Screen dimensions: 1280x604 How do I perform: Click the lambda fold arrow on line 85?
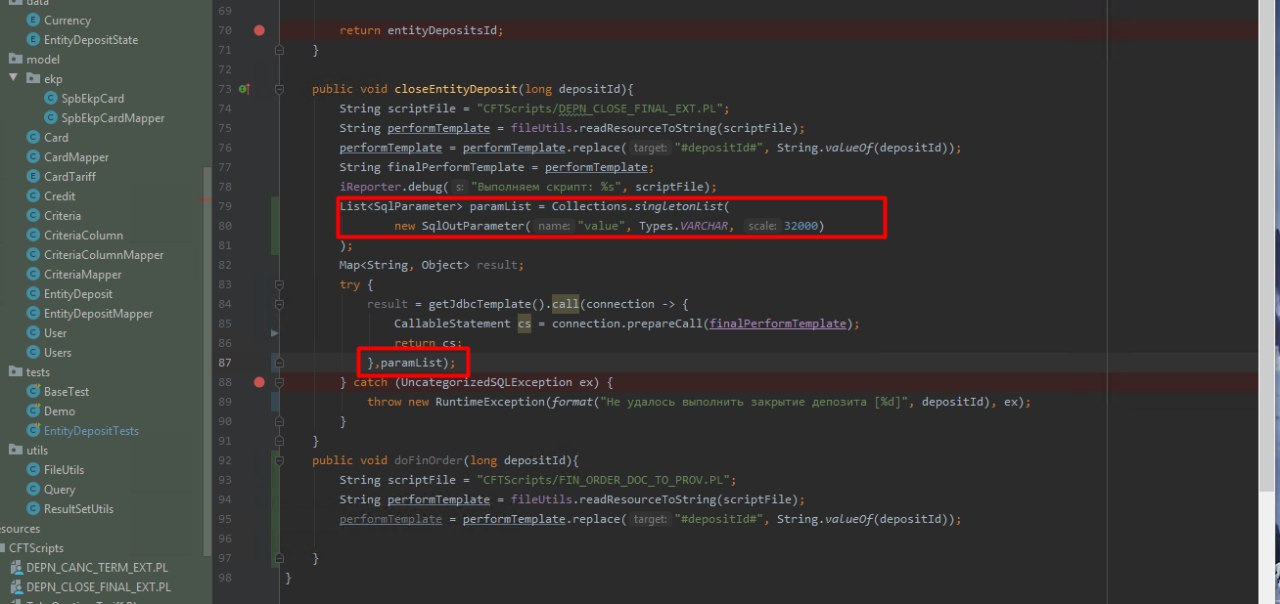pyautogui.click(x=274, y=333)
